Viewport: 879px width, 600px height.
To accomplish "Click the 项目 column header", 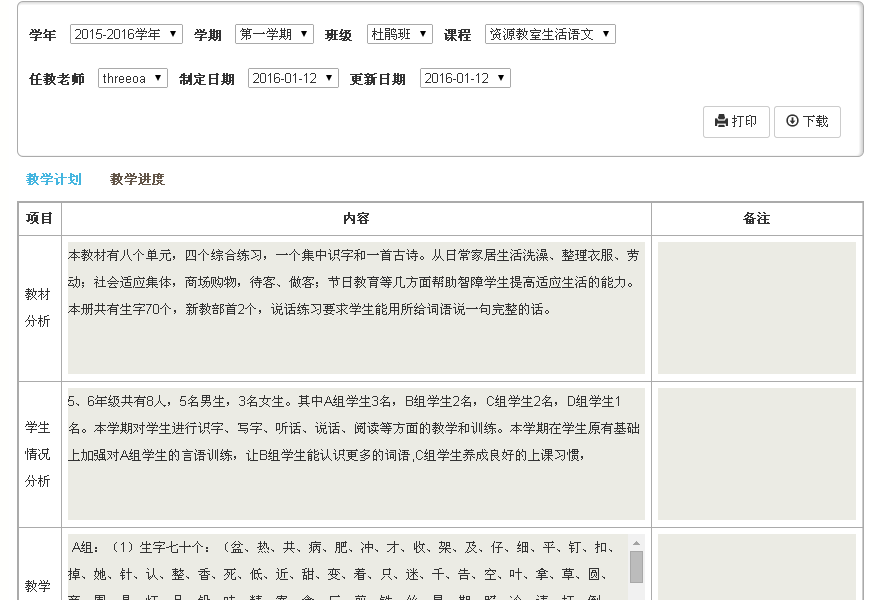I will click(40, 218).
